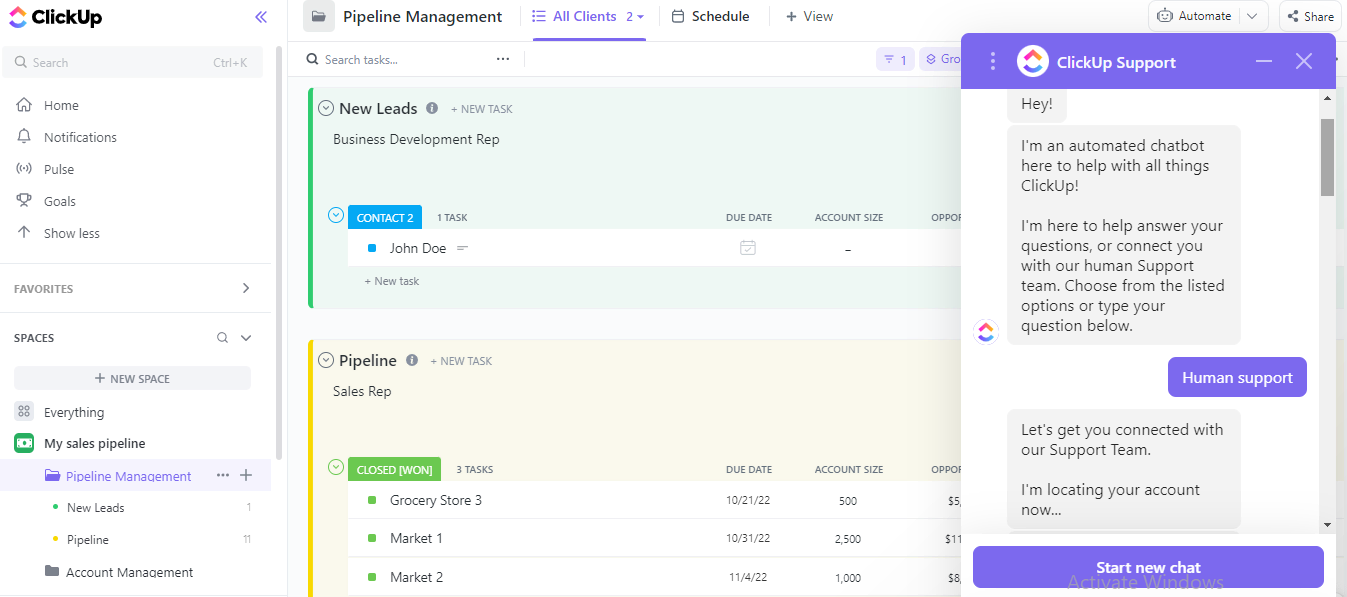This screenshot has width=1347, height=597.
Task: Open Pulse in the sidebar
Action: pyautogui.click(x=59, y=169)
